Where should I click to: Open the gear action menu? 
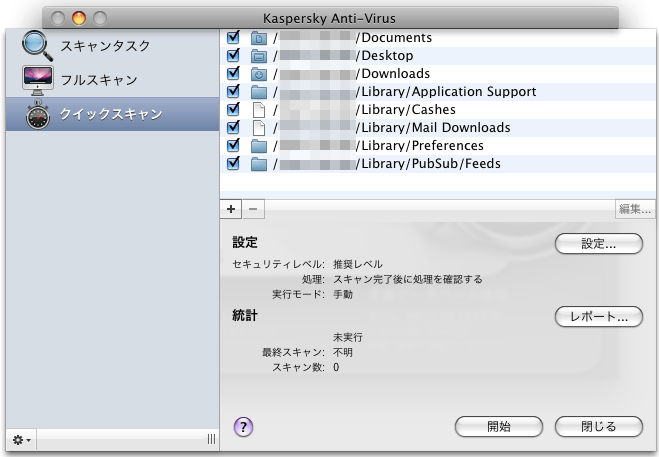click(21, 440)
